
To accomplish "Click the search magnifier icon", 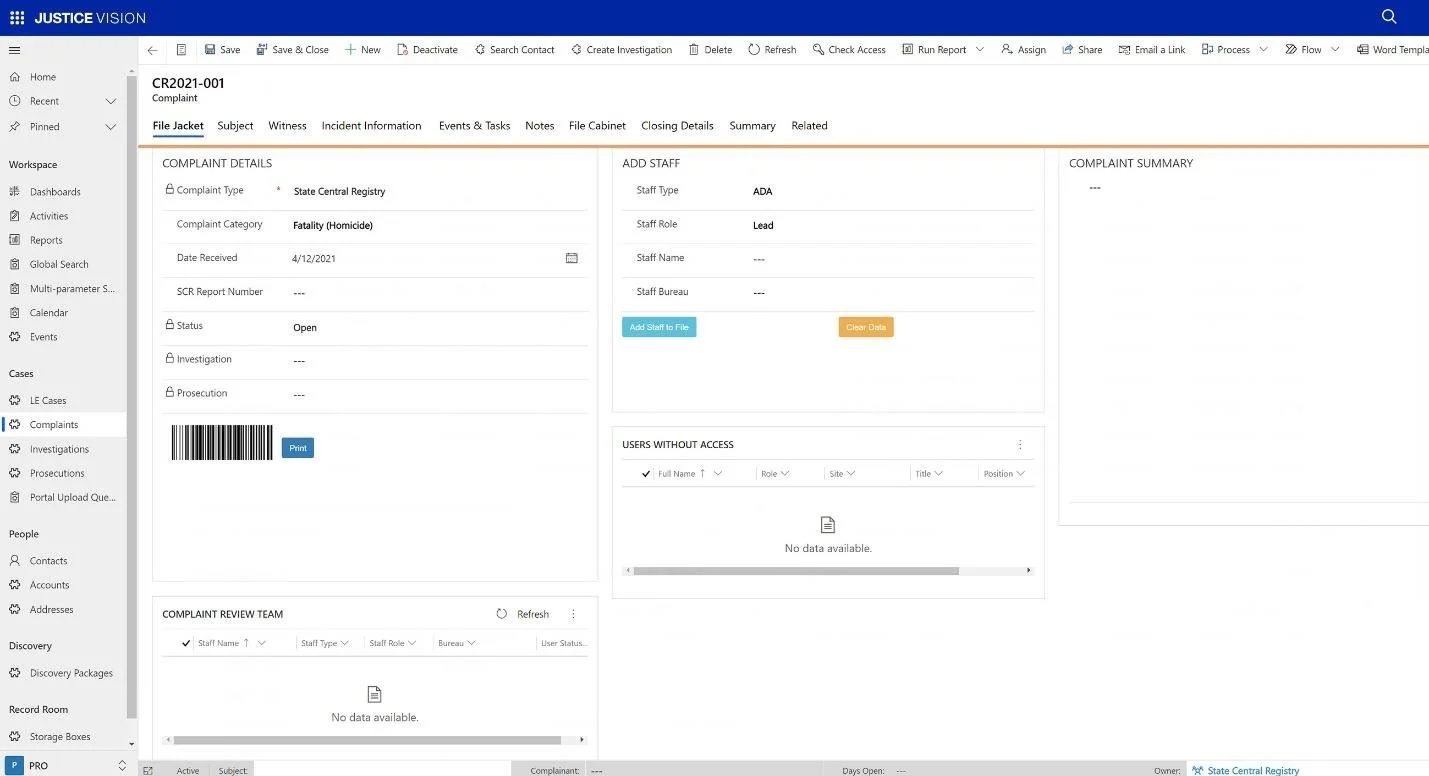I will [1389, 16].
